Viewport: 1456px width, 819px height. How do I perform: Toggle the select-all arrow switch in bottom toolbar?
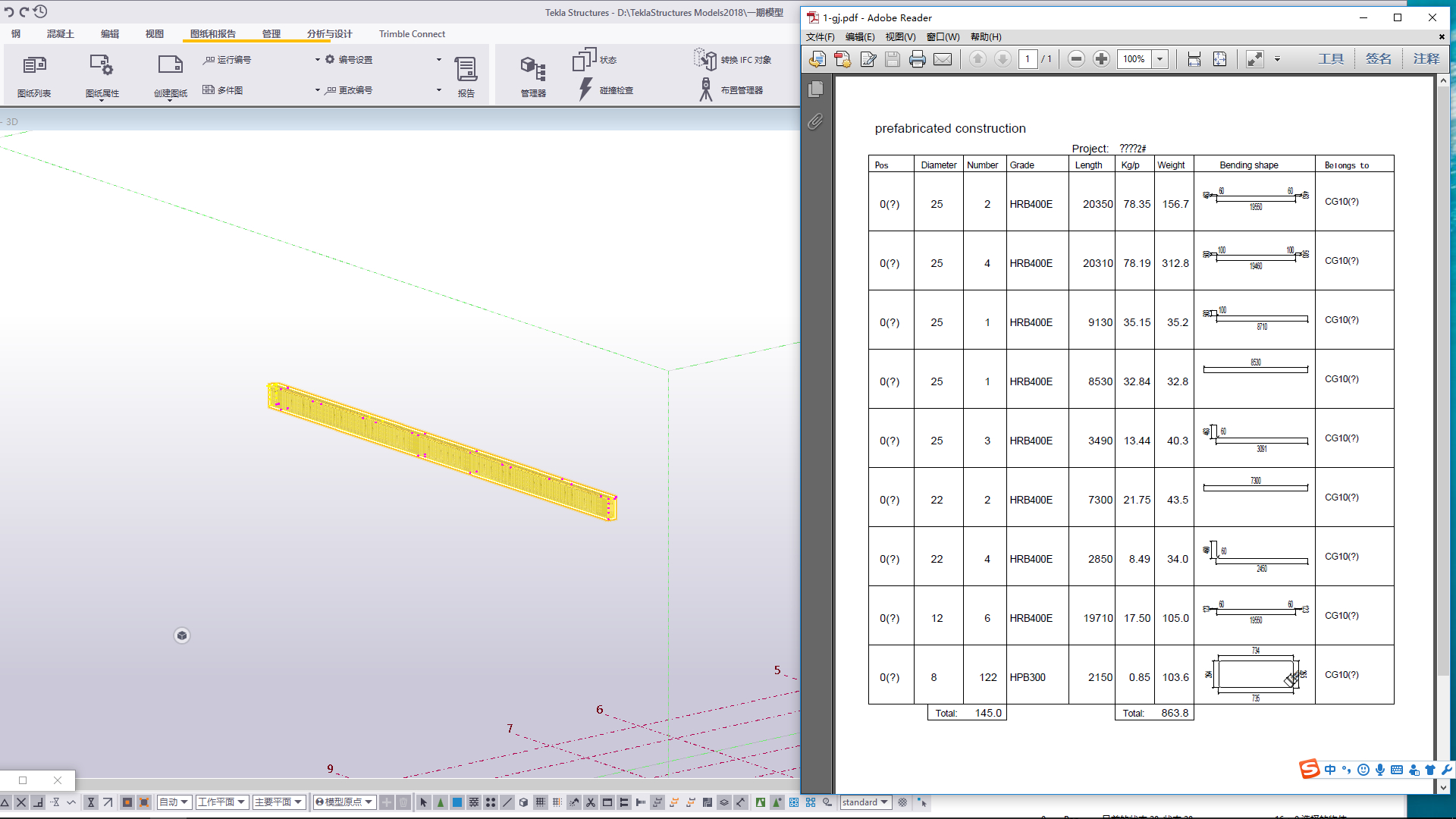tap(423, 802)
